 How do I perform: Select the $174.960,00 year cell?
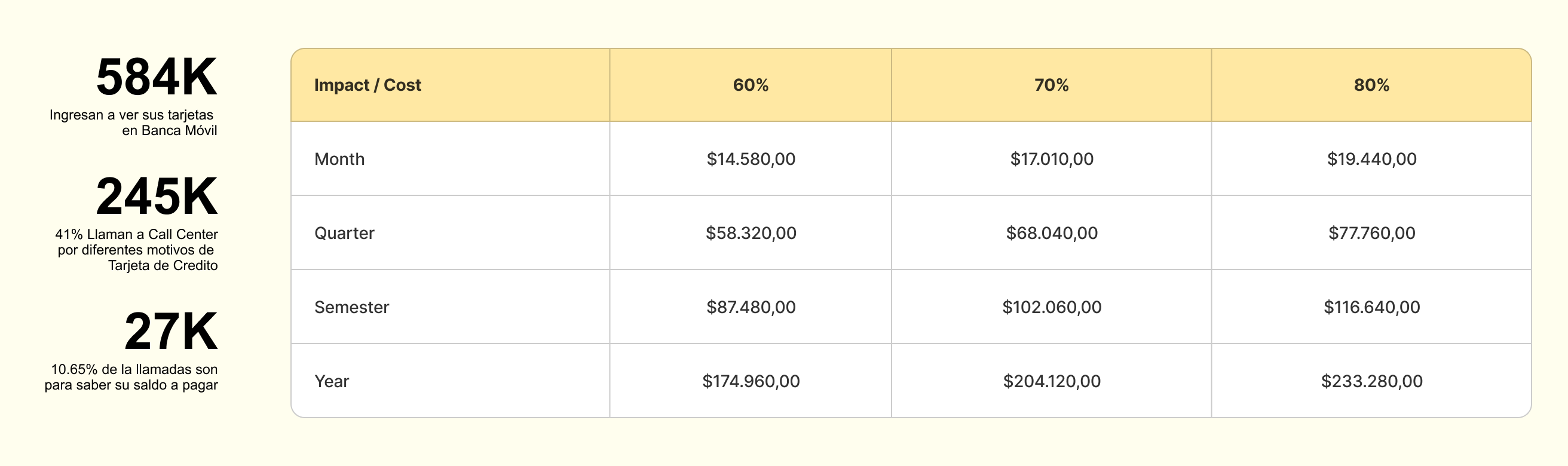pyautogui.click(x=751, y=381)
